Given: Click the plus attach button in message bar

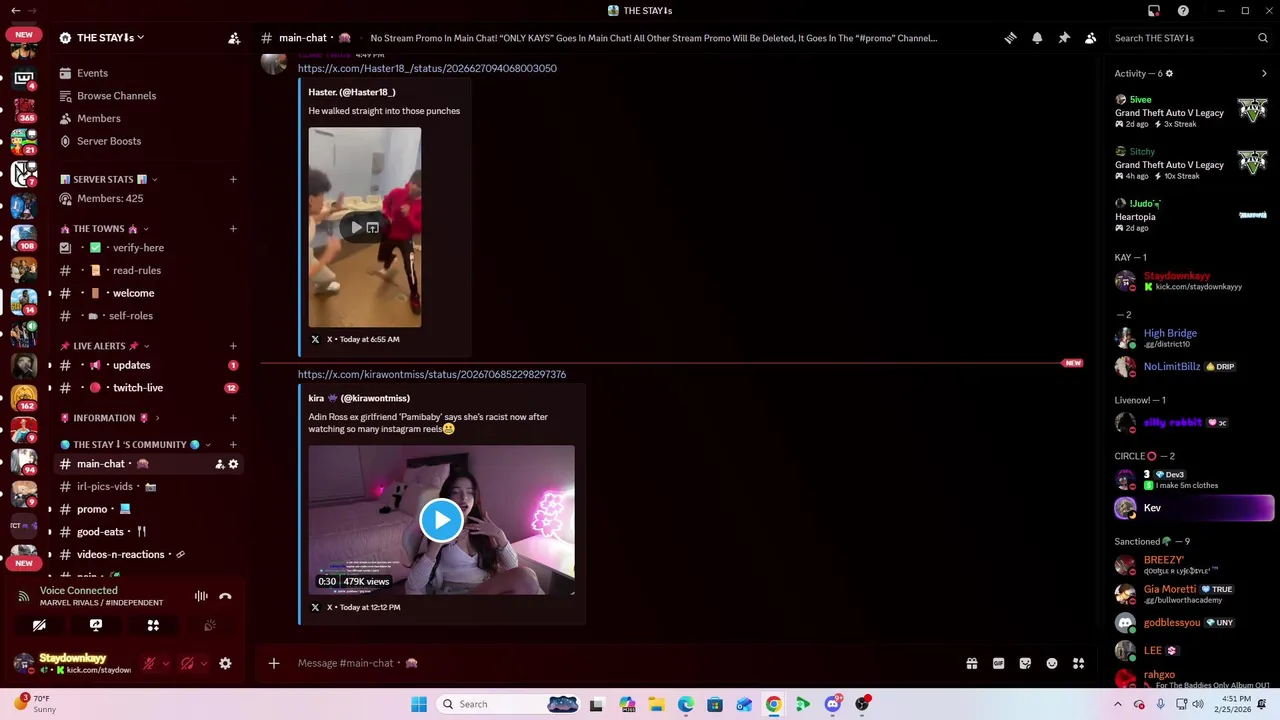Looking at the screenshot, I should (x=273, y=663).
